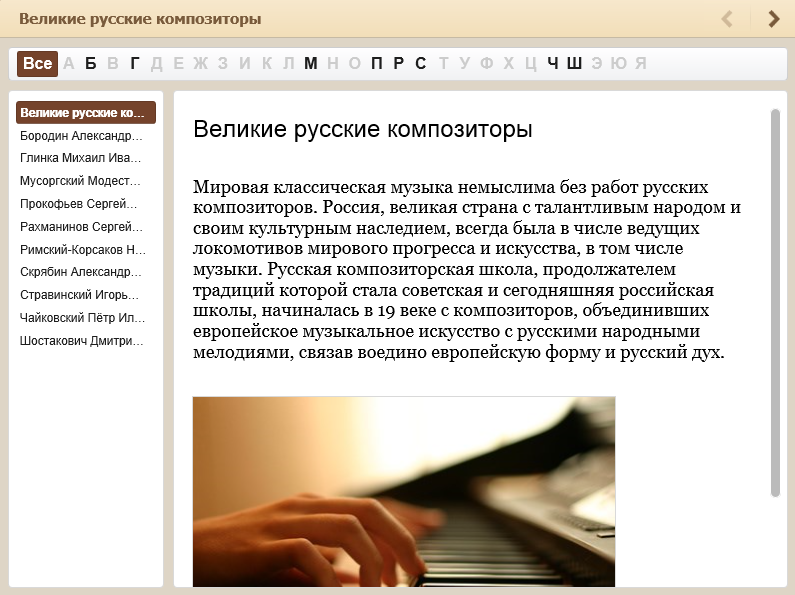Open Чайковский Пётр Ил... entry
This screenshot has width=795, height=595.
click(83, 318)
